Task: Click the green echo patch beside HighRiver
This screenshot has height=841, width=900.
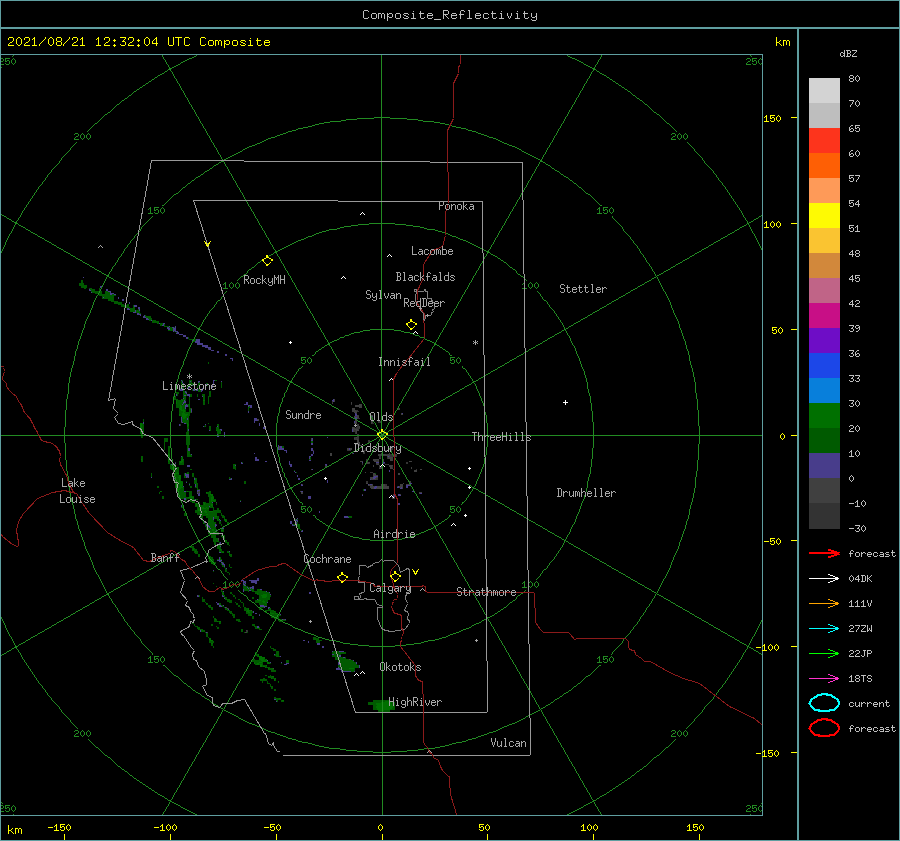Action: [x=382, y=704]
